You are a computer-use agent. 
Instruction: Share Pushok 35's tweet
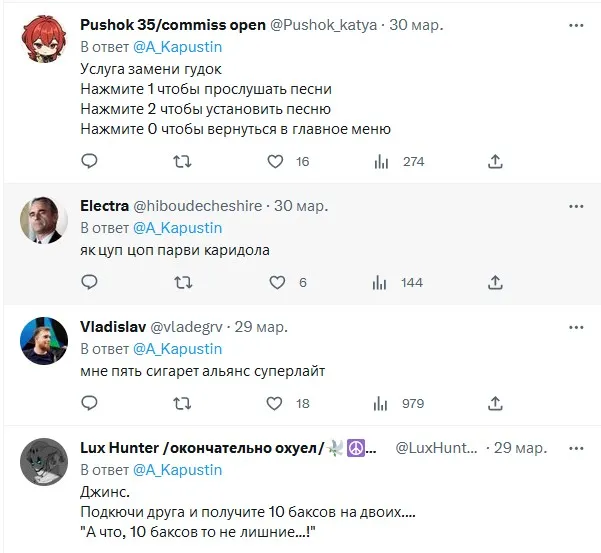(494, 161)
